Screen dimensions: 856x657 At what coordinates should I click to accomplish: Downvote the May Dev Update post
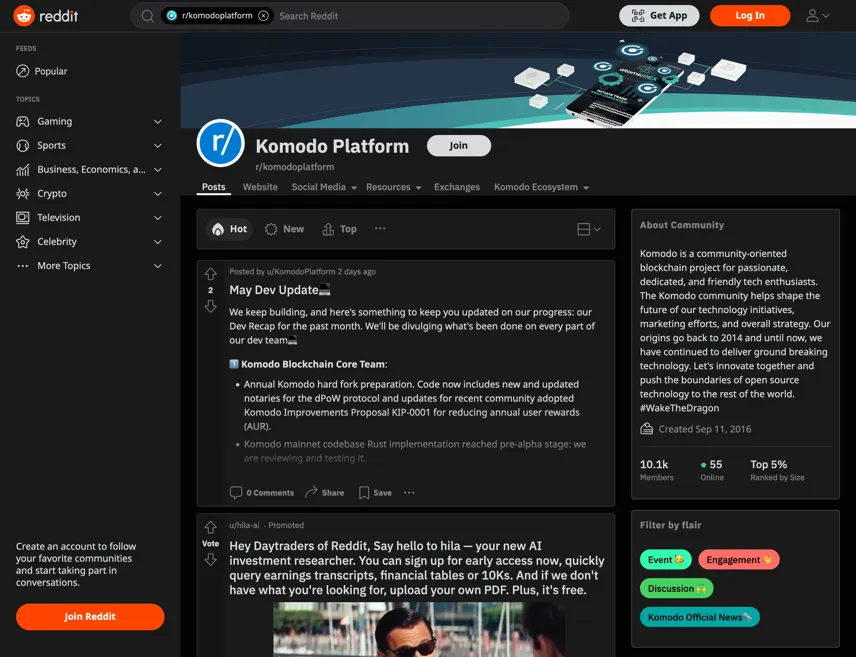(x=211, y=306)
